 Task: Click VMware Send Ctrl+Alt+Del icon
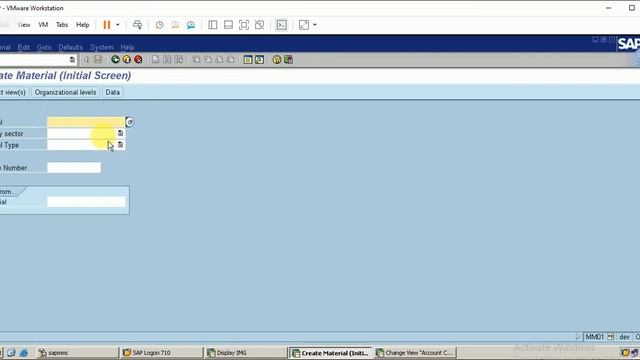coord(138,25)
